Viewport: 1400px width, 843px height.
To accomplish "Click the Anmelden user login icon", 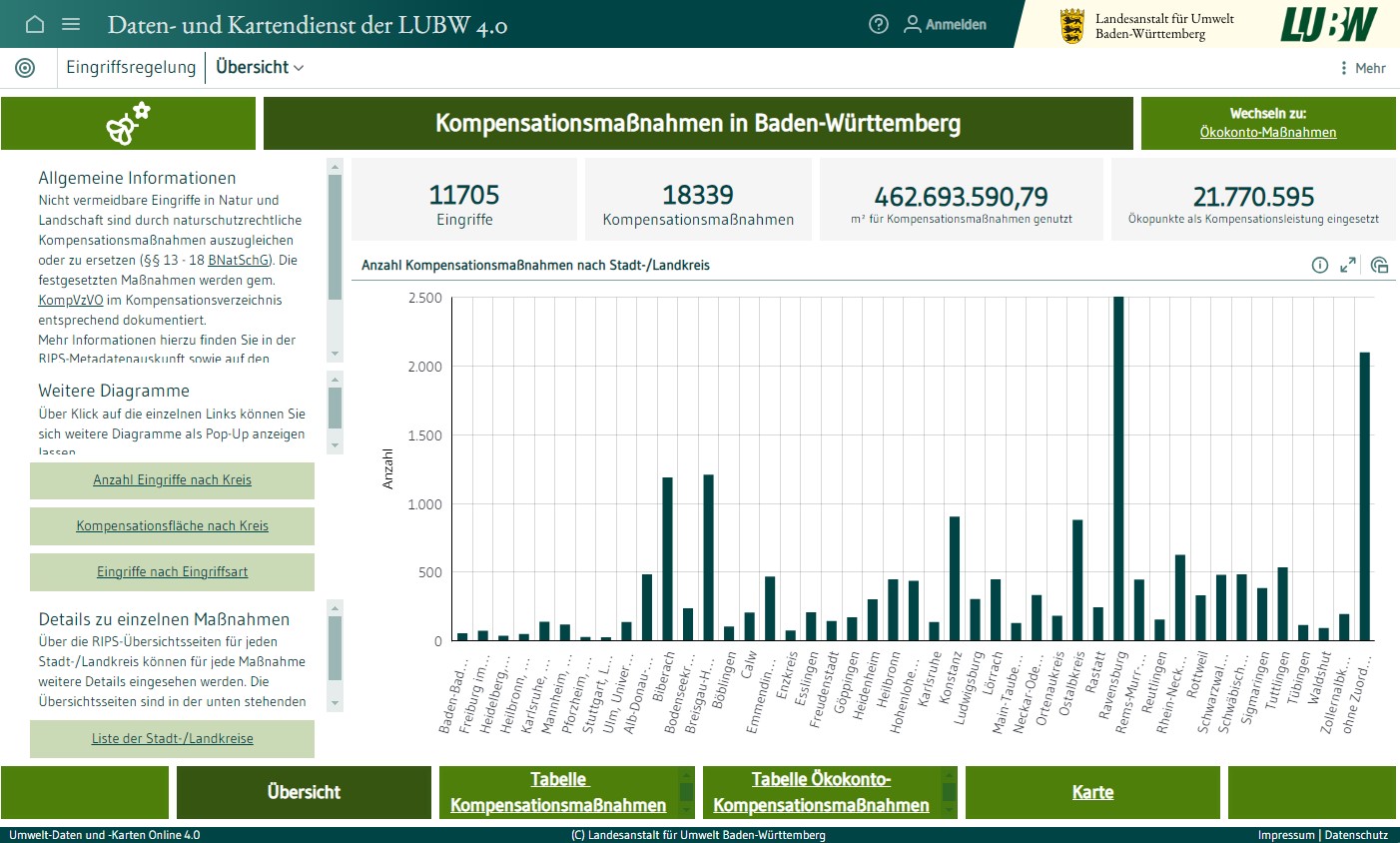I will point(913,24).
